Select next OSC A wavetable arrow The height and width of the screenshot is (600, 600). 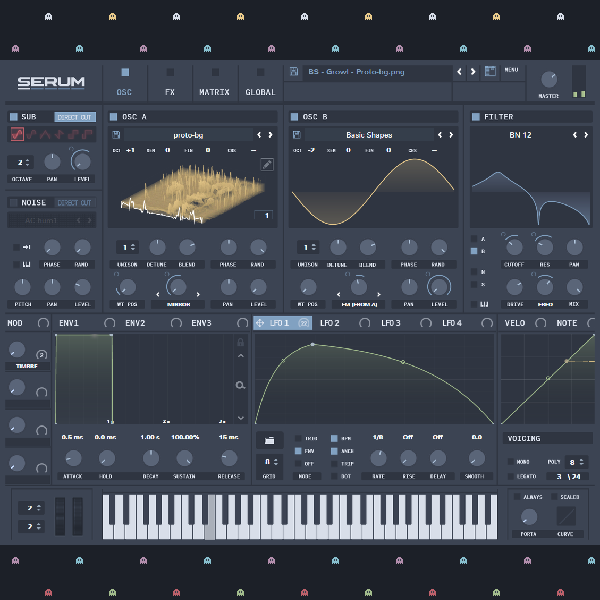point(271,135)
